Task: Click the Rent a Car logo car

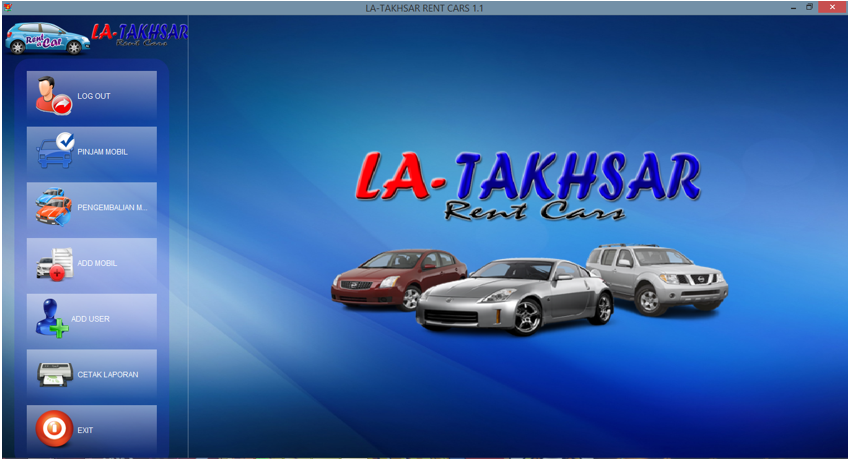Action: (x=48, y=38)
